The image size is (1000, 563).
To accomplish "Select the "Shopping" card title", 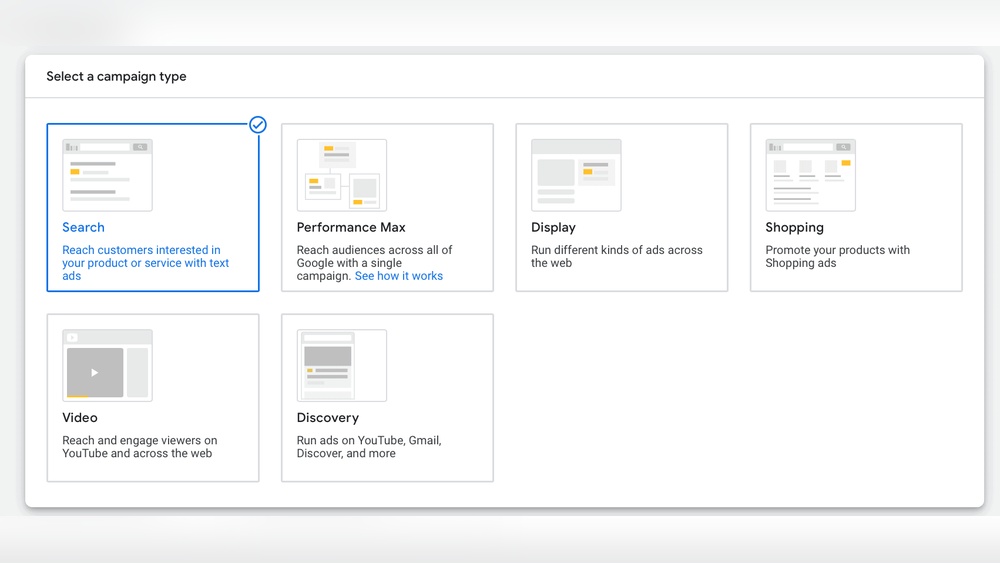I will tap(794, 228).
